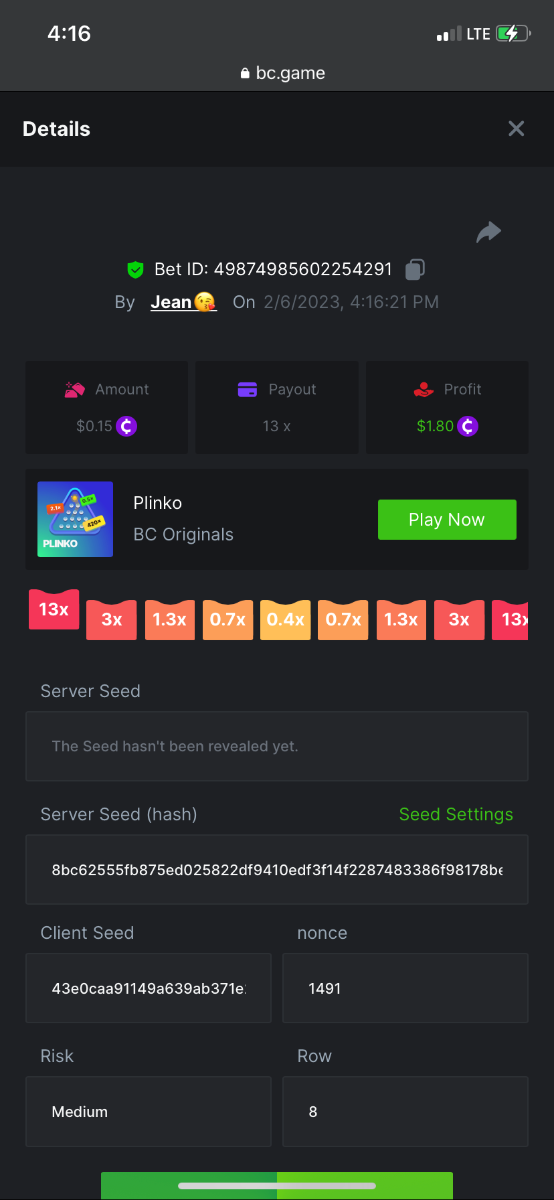Open the Plinko game thumbnail
Screen dimensions: 554x1200
[x=75, y=519]
